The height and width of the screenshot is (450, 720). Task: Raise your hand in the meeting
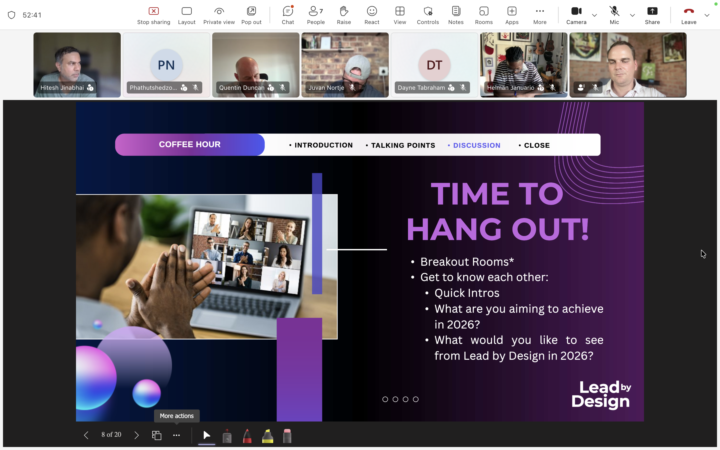pos(344,14)
